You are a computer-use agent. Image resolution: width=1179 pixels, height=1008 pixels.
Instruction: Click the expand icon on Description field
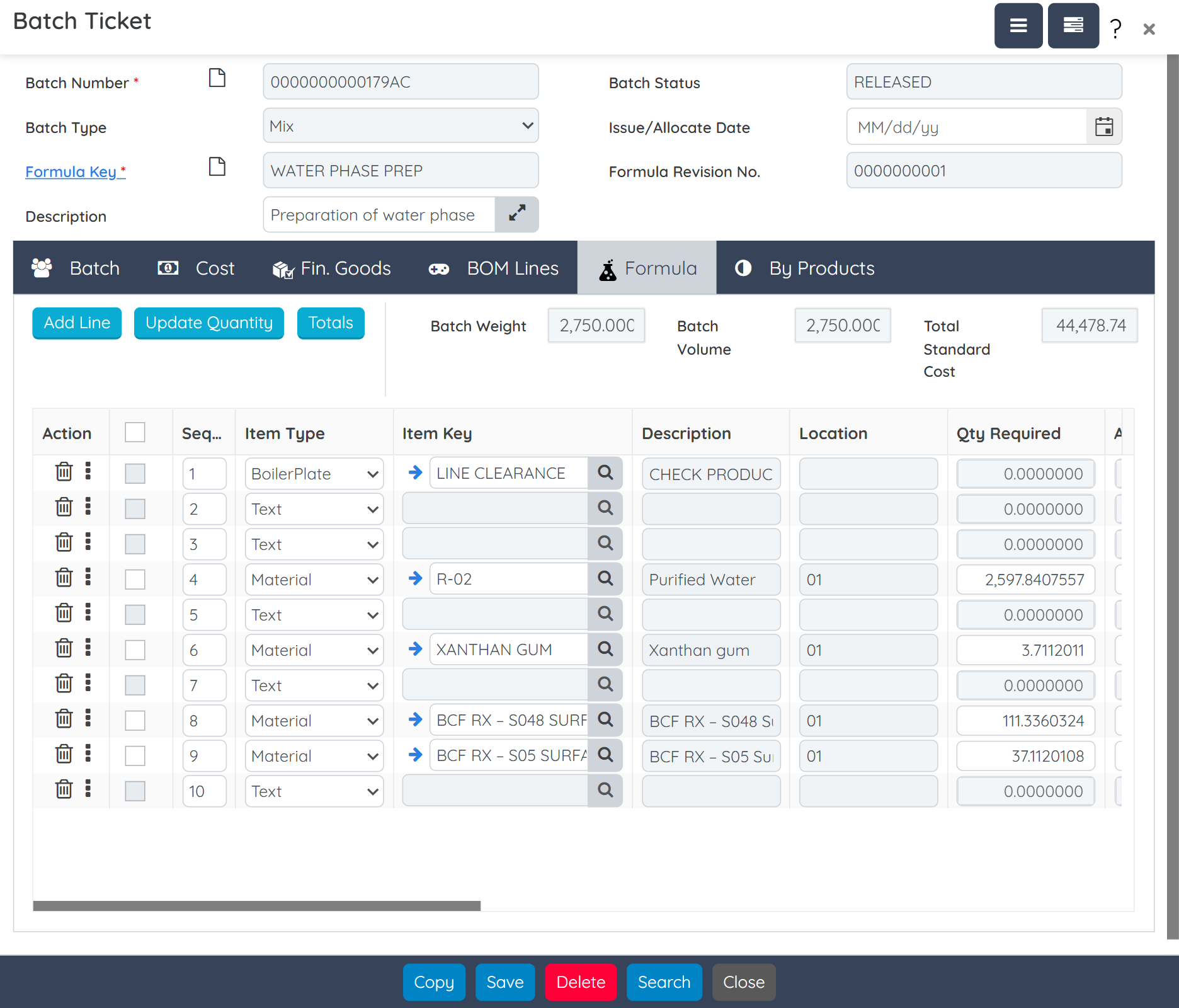(x=516, y=214)
